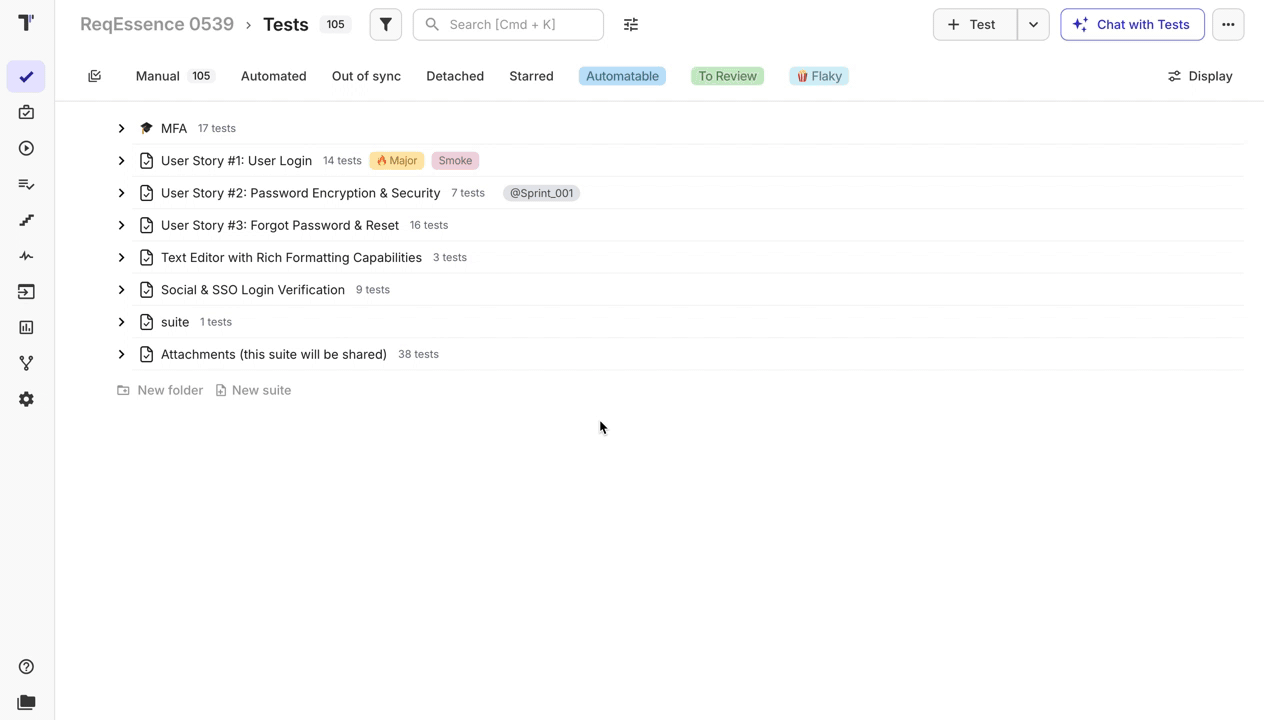Open the settings gear sidebar icon
Image resolution: width=1264 pixels, height=720 pixels.
pos(26,399)
